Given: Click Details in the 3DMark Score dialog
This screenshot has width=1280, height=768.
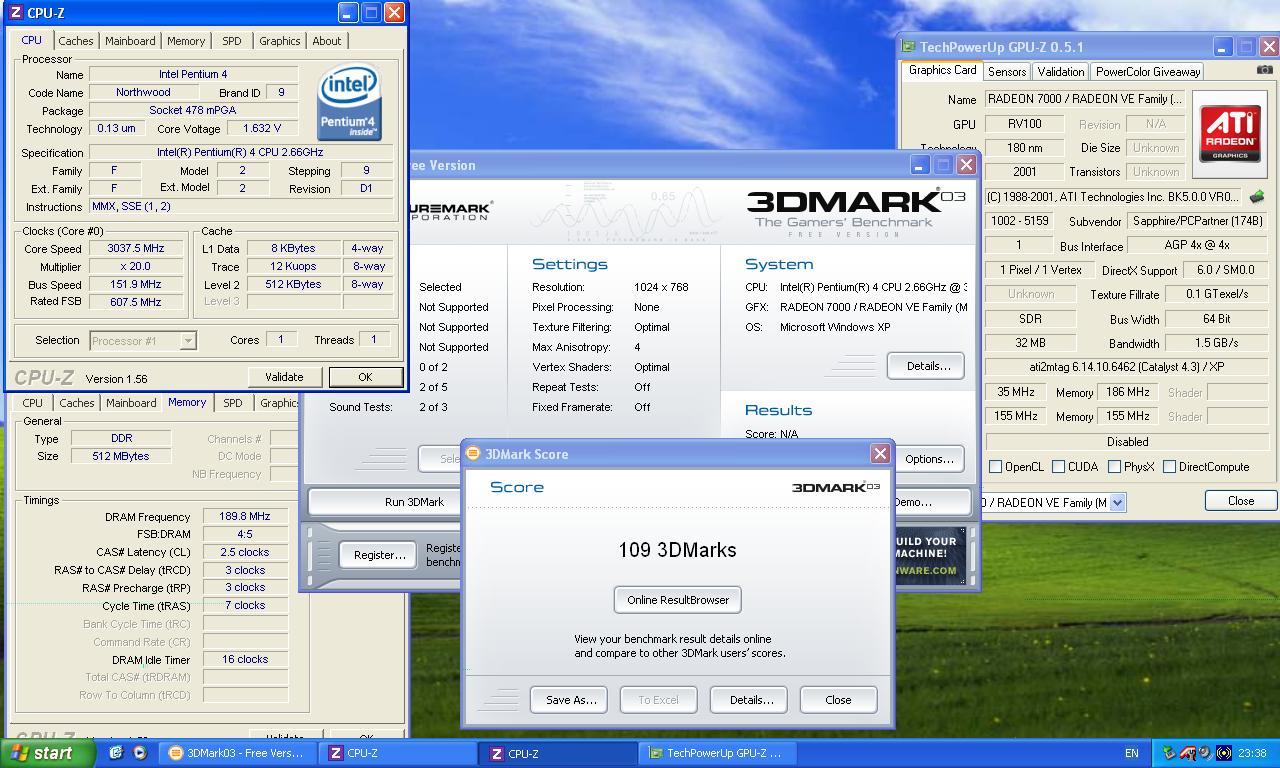Looking at the screenshot, I should pos(751,700).
